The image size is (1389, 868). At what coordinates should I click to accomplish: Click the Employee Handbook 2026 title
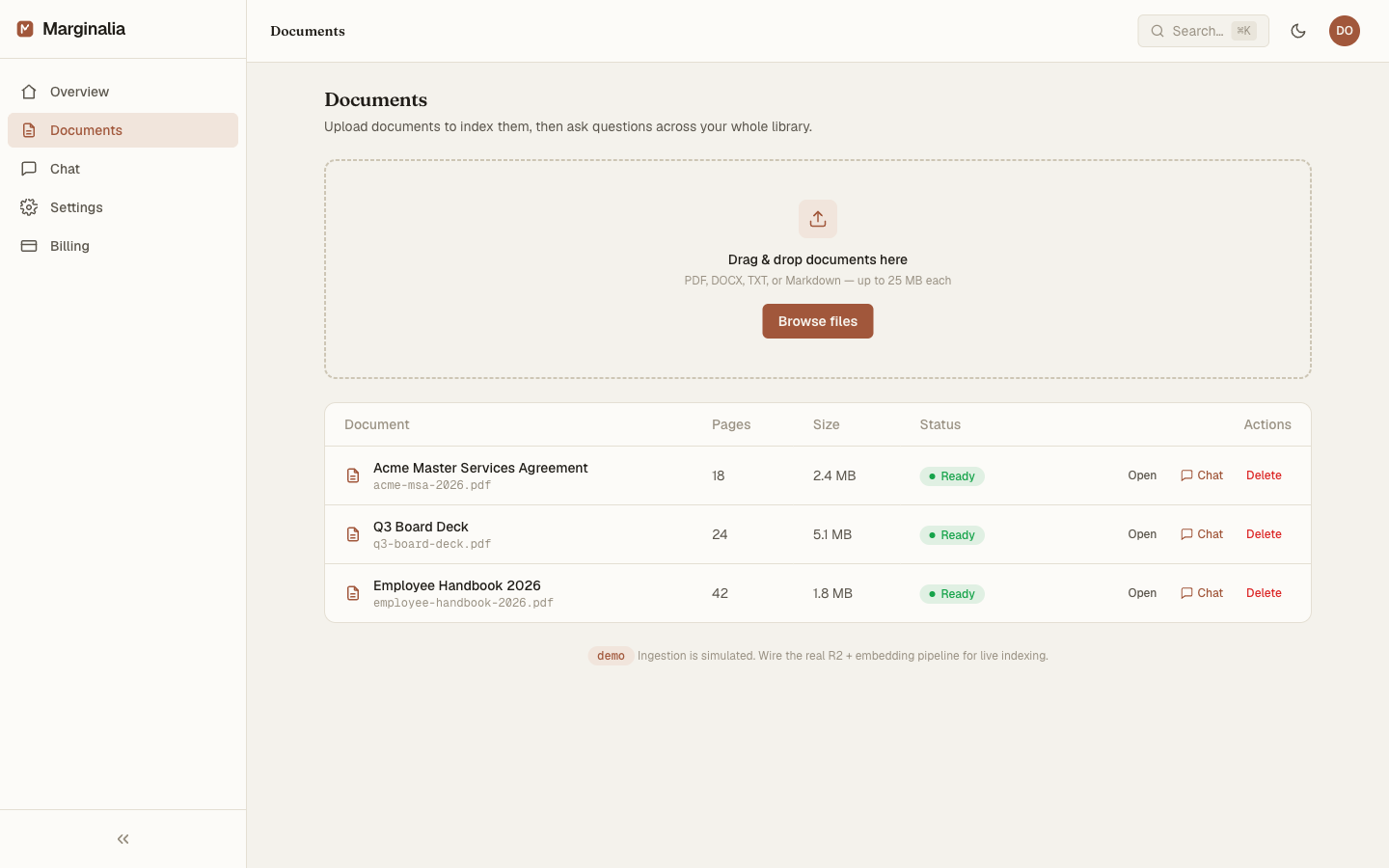coord(457,585)
